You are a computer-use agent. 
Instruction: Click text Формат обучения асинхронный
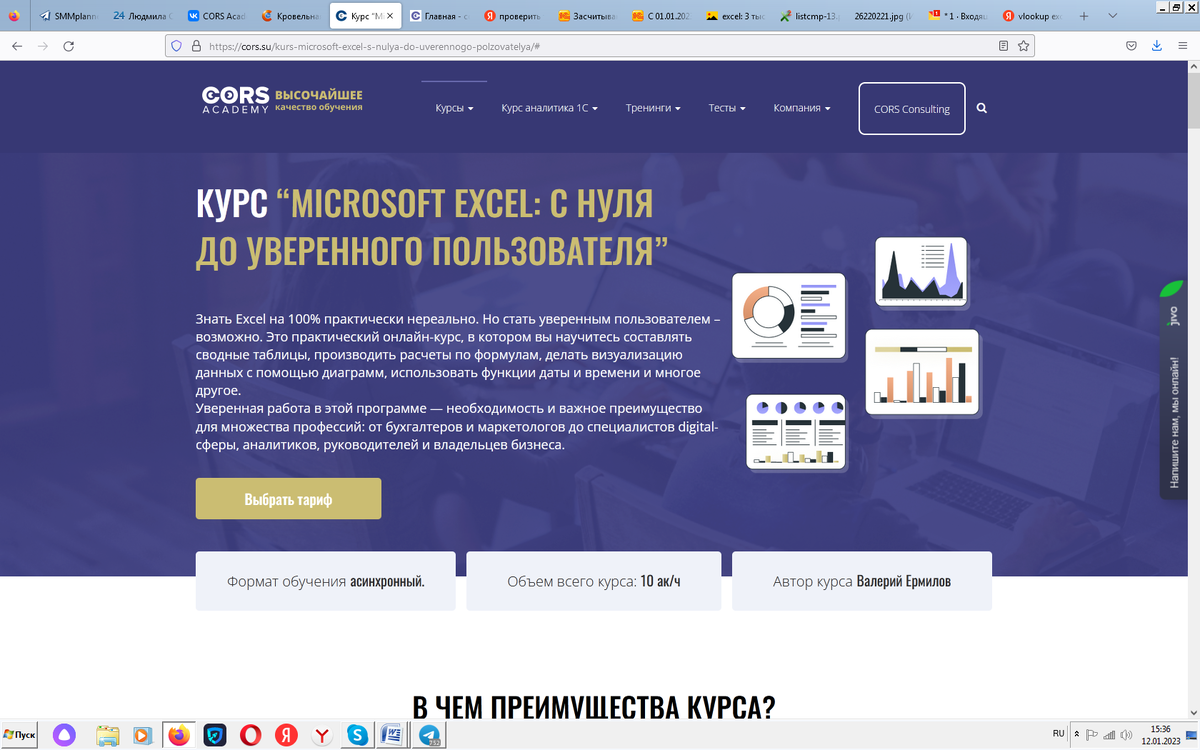coord(326,581)
